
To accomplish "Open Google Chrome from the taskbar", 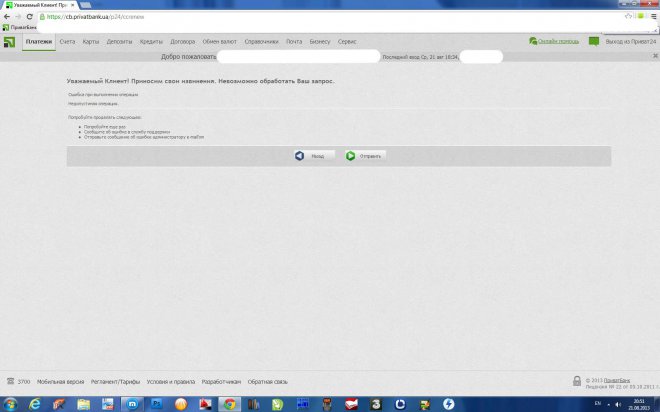I will tap(229, 403).
